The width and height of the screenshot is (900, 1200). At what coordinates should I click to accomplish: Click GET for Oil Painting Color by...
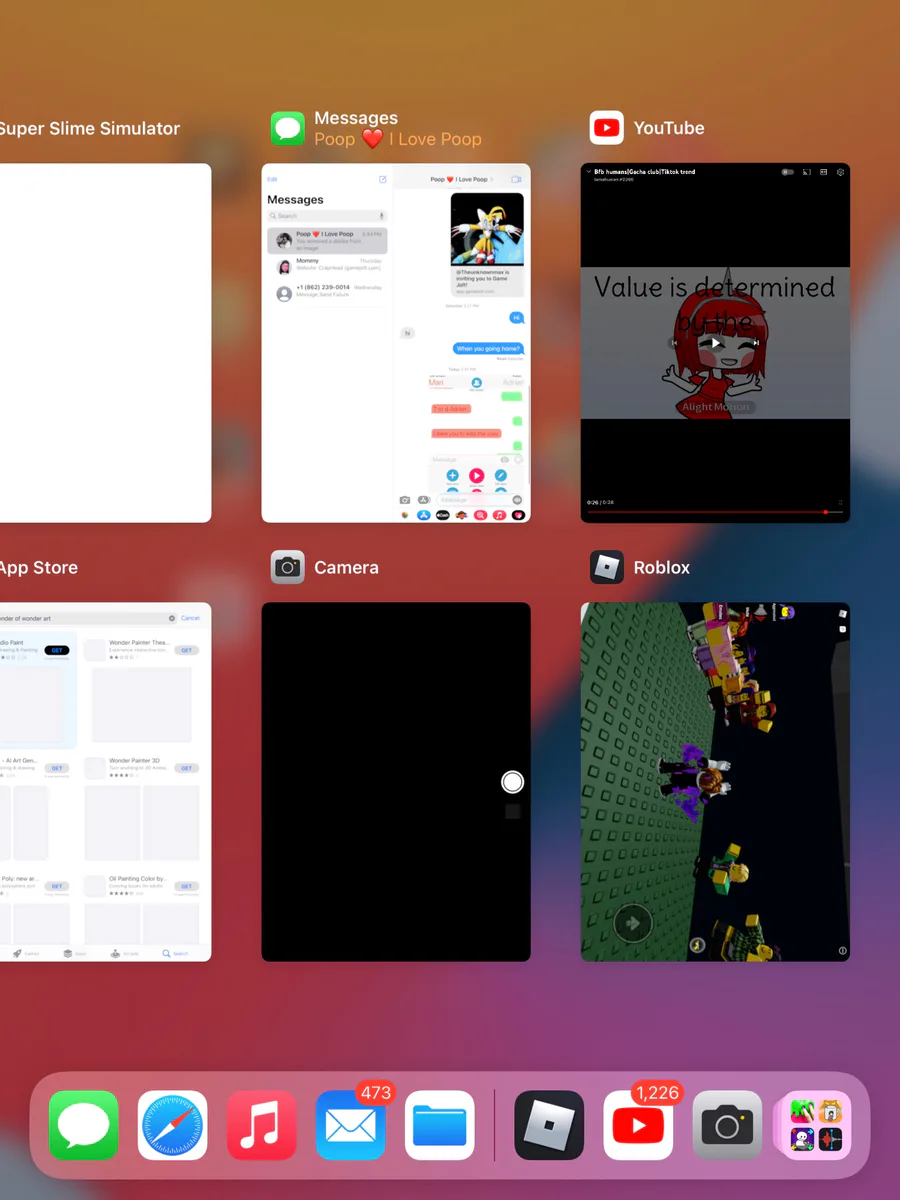click(186, 886)
